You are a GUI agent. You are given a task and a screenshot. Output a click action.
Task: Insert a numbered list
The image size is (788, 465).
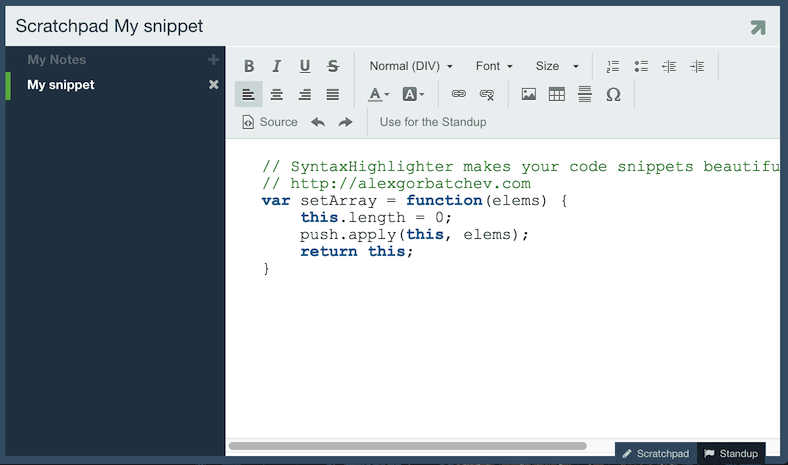tap(613, 66)
